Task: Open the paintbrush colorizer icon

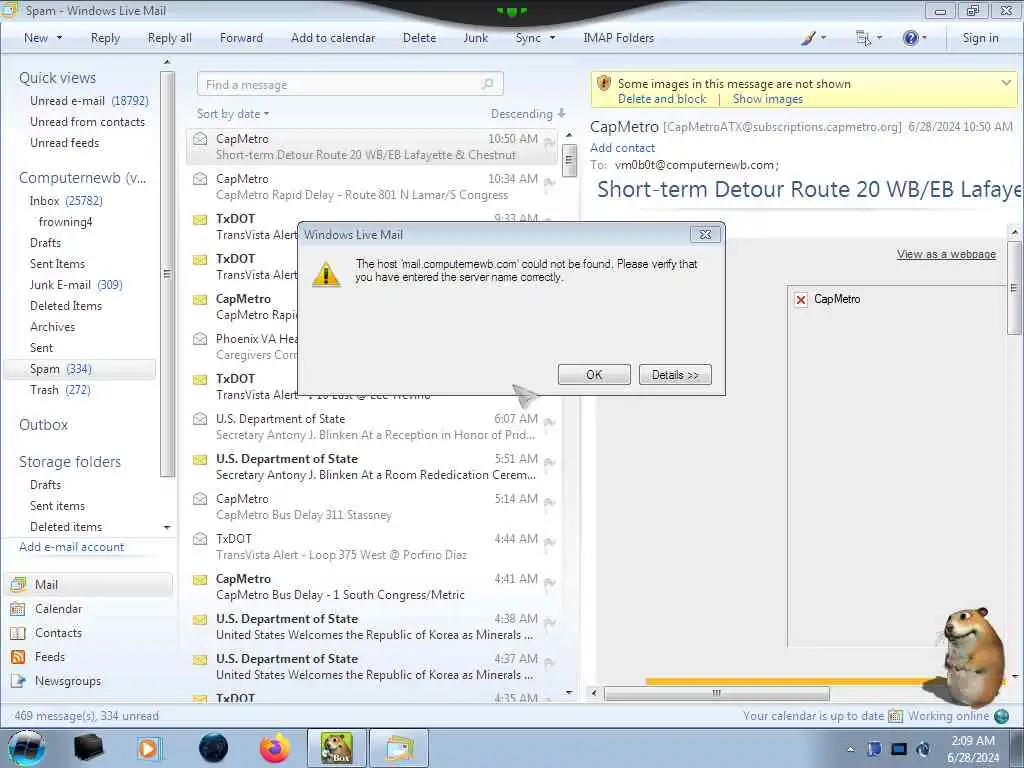Action: [808, 38]
